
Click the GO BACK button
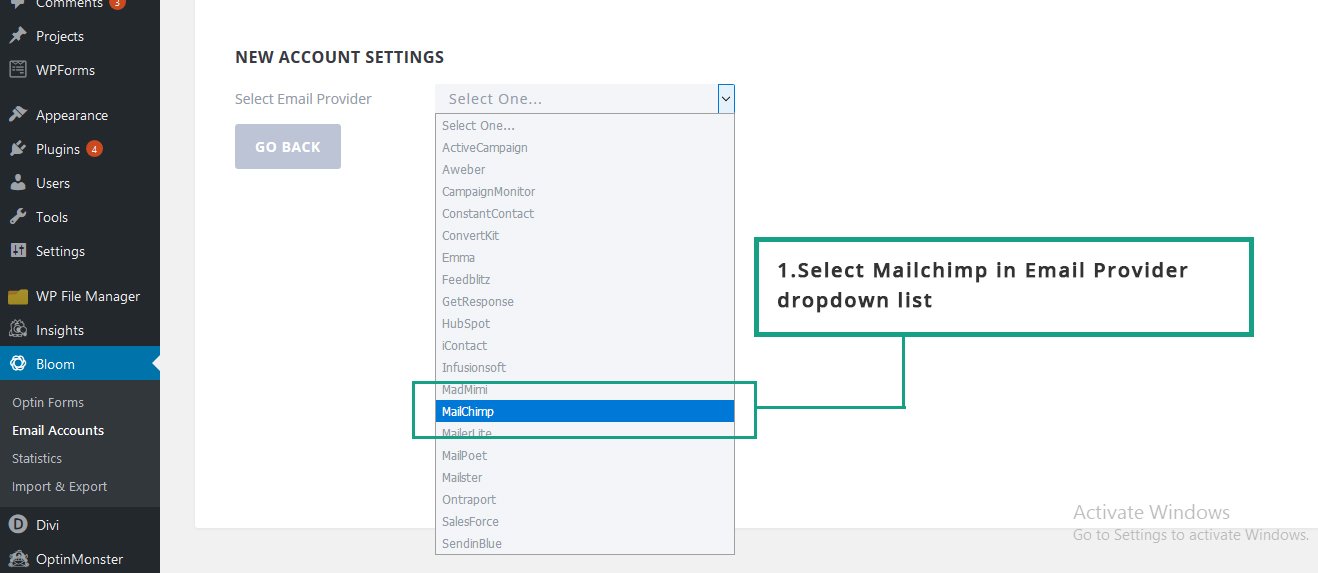pos(288,146)
